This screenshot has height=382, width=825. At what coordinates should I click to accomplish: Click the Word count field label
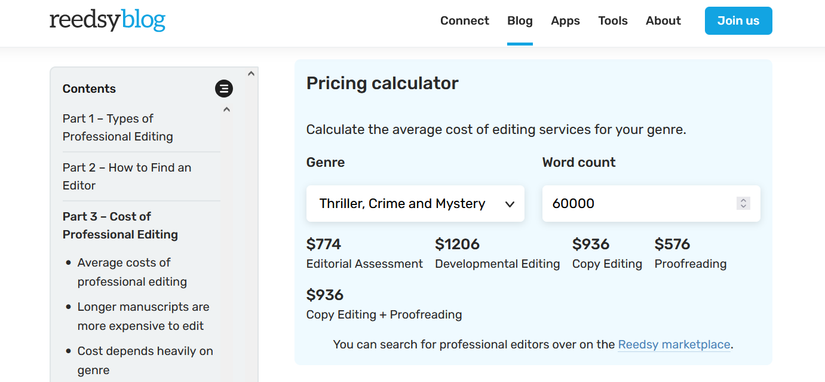[x=579, y=162]
